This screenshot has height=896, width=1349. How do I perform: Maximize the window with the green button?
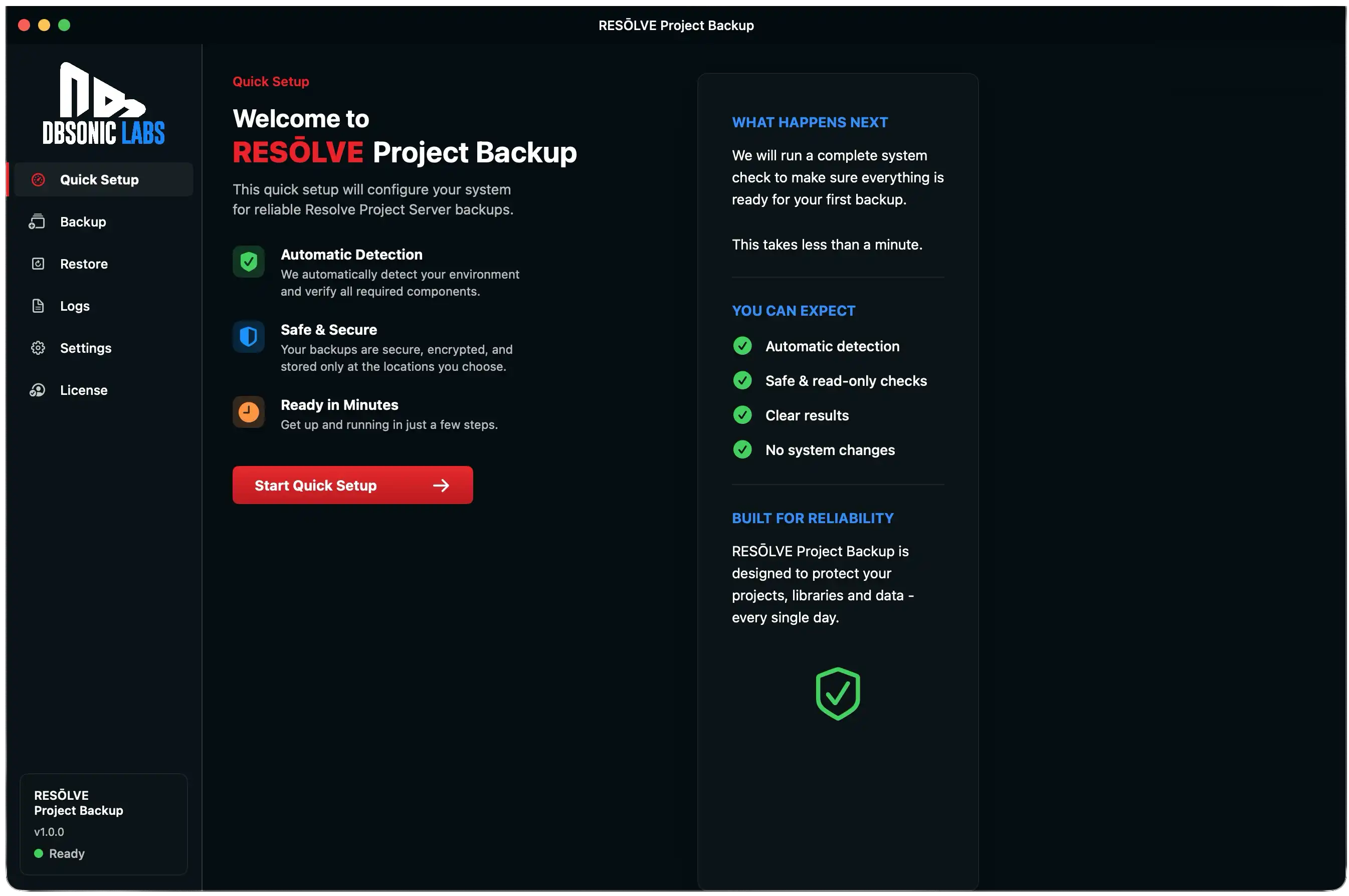[x=64, y=25]
